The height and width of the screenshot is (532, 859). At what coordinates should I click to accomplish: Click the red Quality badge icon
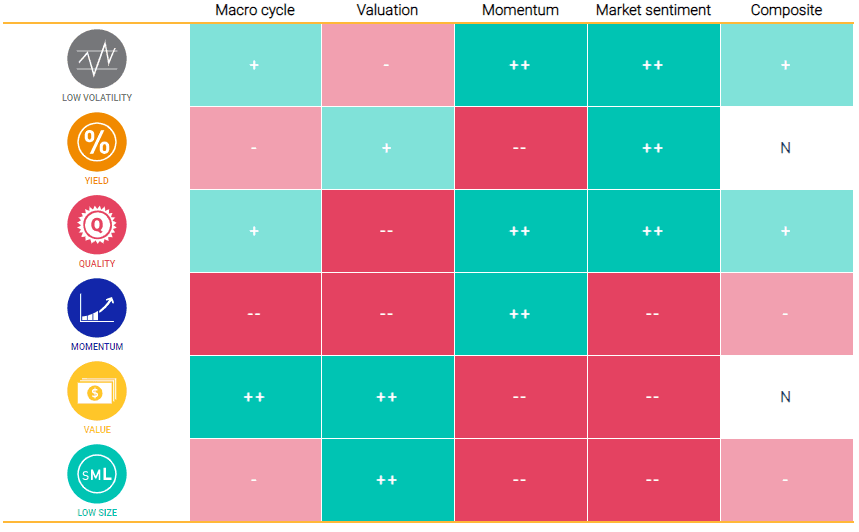coord(97,224)
